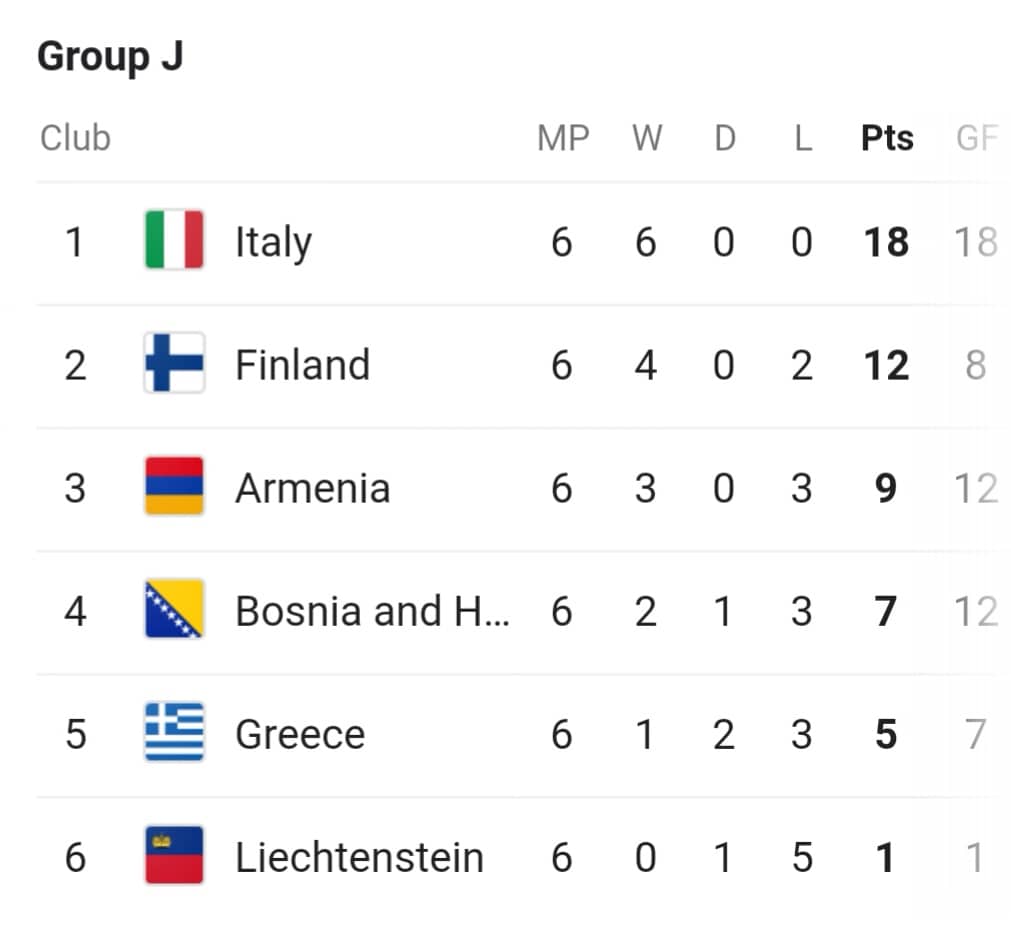Click the Finland flag icon
The height and width of the screenshot is (936, 1011).
(174, 362)
